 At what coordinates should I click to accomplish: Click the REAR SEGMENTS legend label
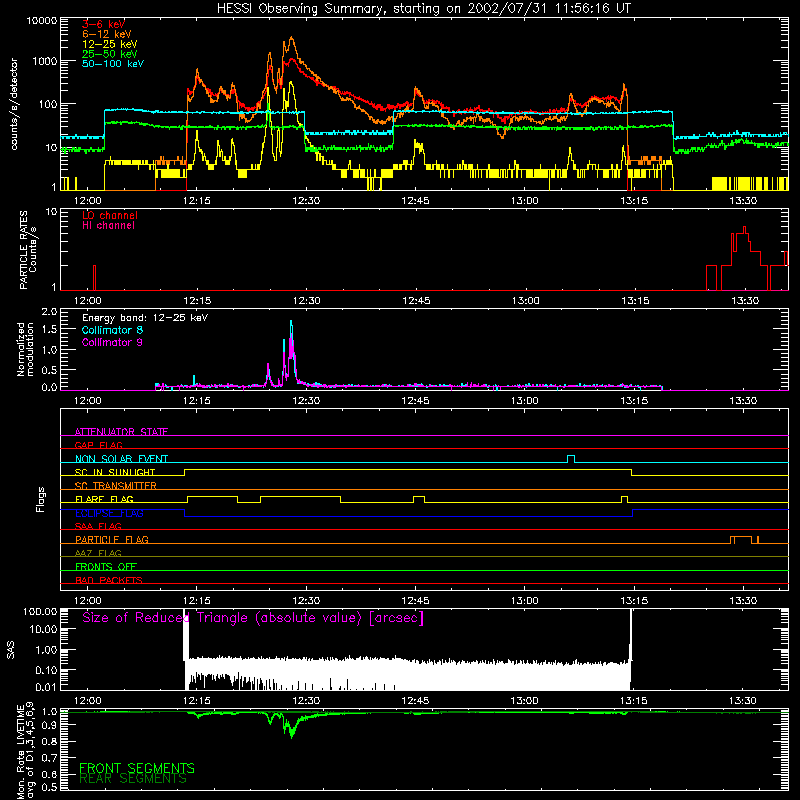[x=133, y=779]
